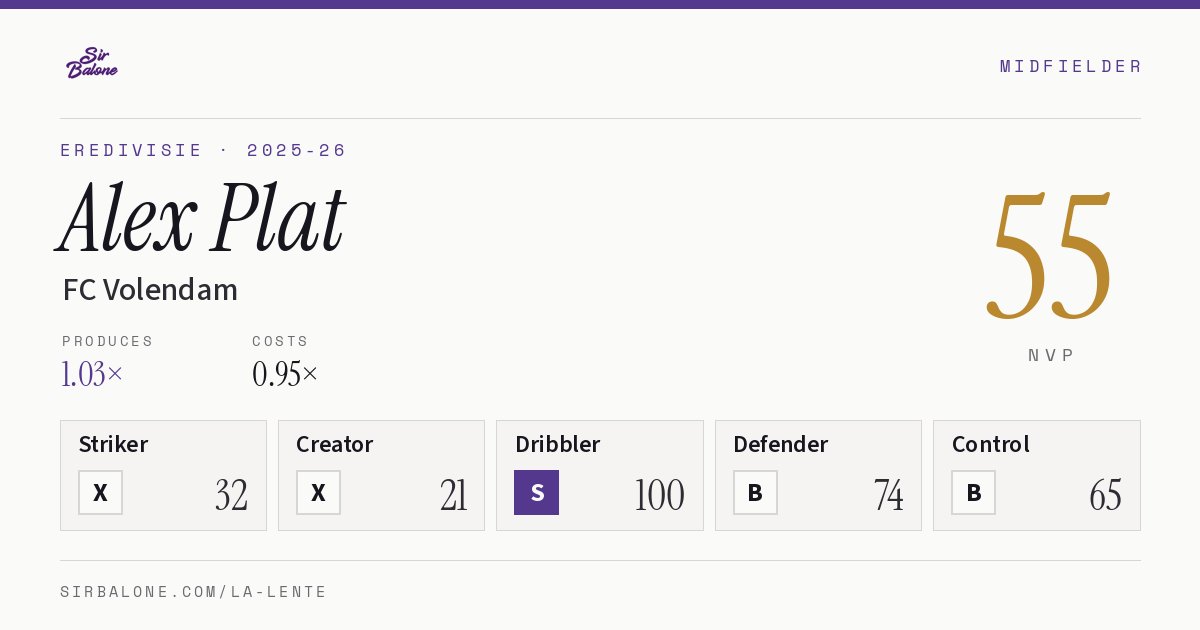Click the X grade badge under Striker
Viewport: 1200px width, 630px height.
pos(100,492)
